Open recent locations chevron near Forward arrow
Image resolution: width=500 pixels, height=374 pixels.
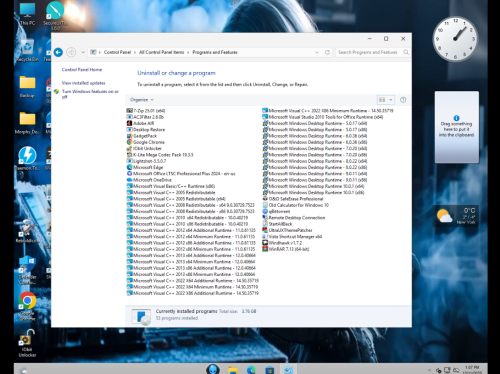83,52
